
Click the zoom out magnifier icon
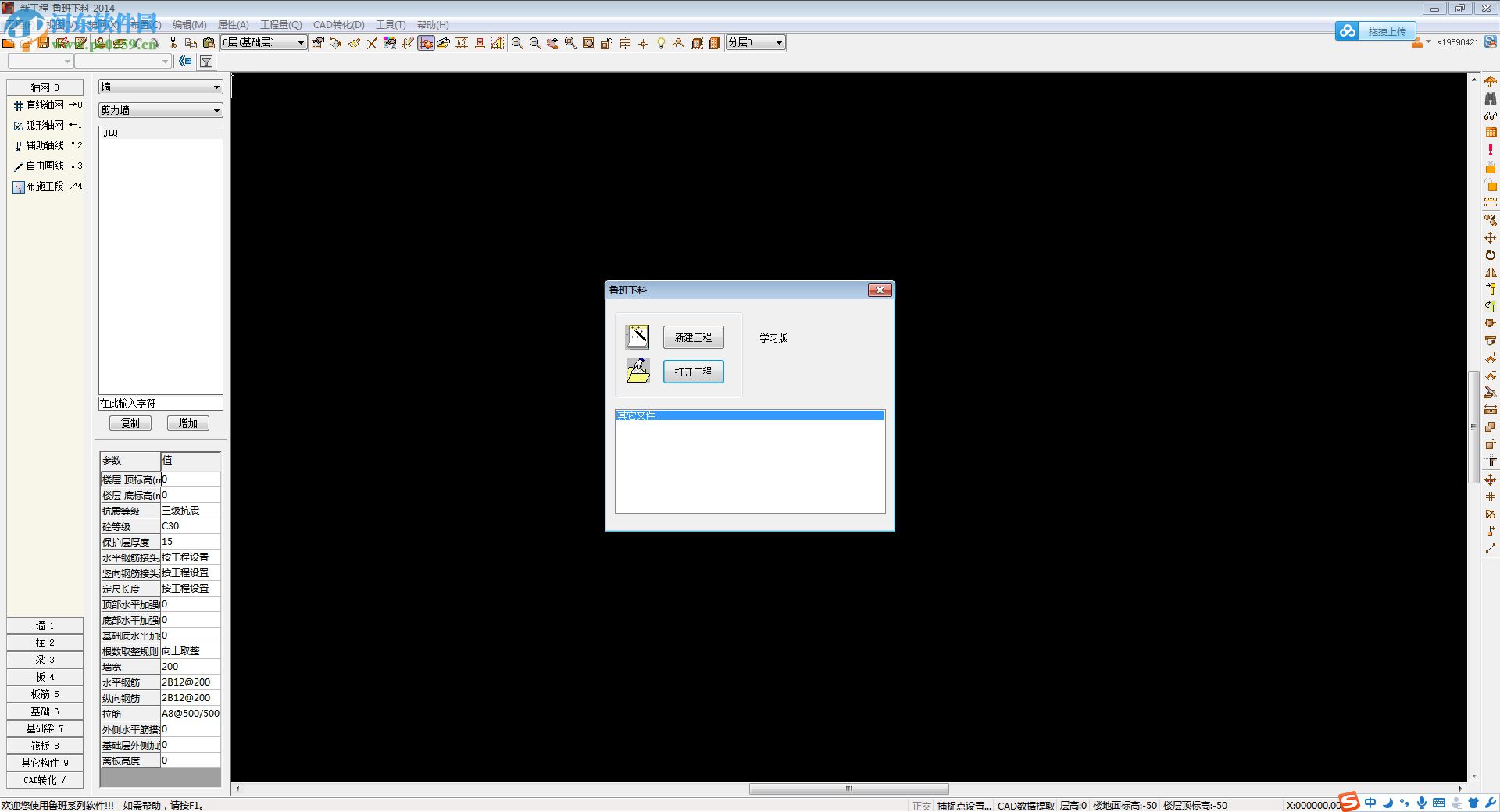[535, 43]
